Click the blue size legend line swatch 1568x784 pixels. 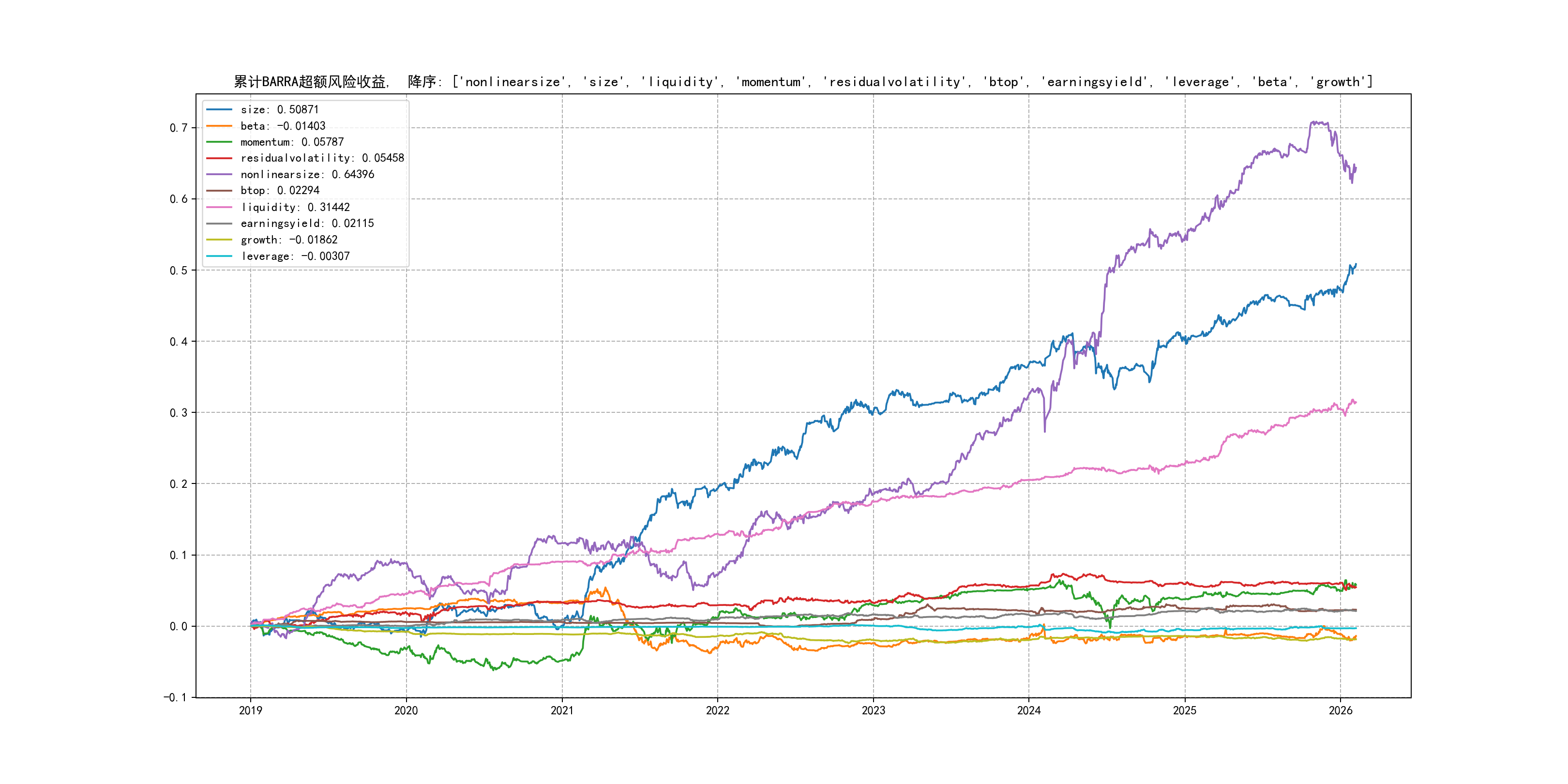point(219,109)
